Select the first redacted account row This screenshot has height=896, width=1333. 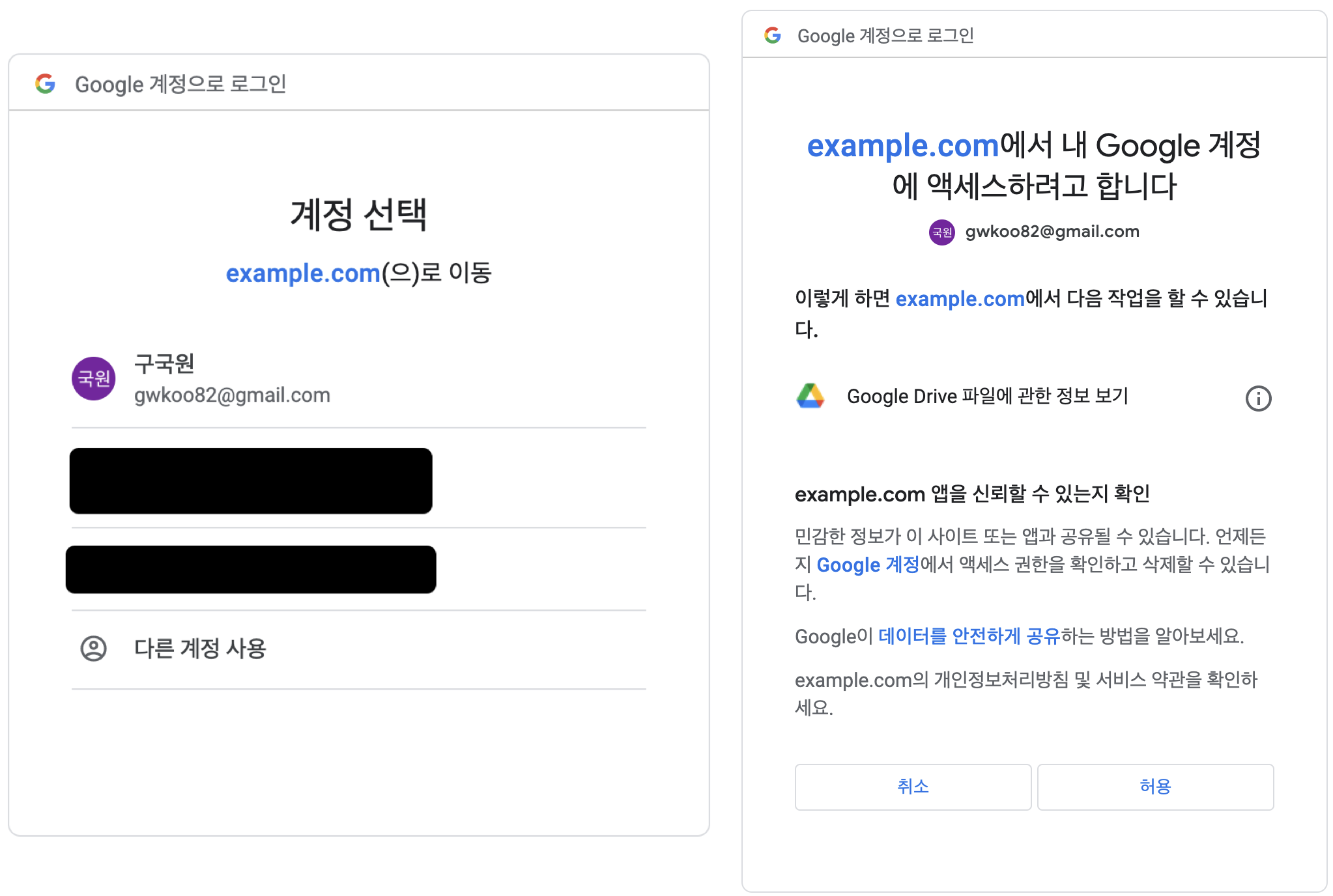[x=251, y=481]
